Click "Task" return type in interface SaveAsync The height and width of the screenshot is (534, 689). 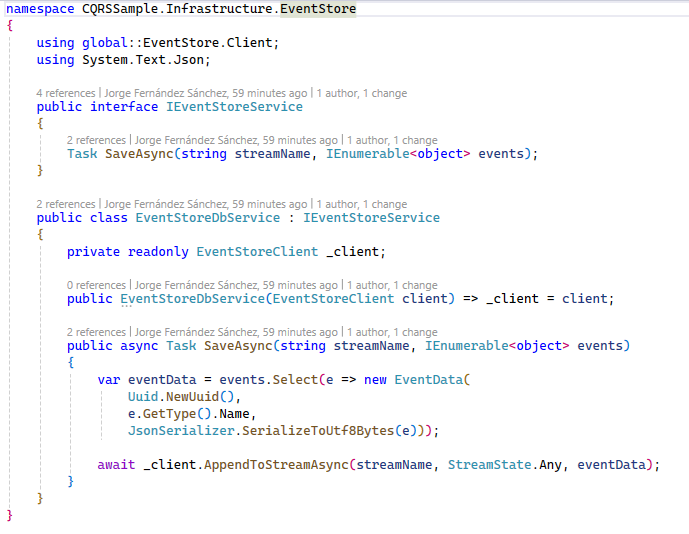[82, 154]
